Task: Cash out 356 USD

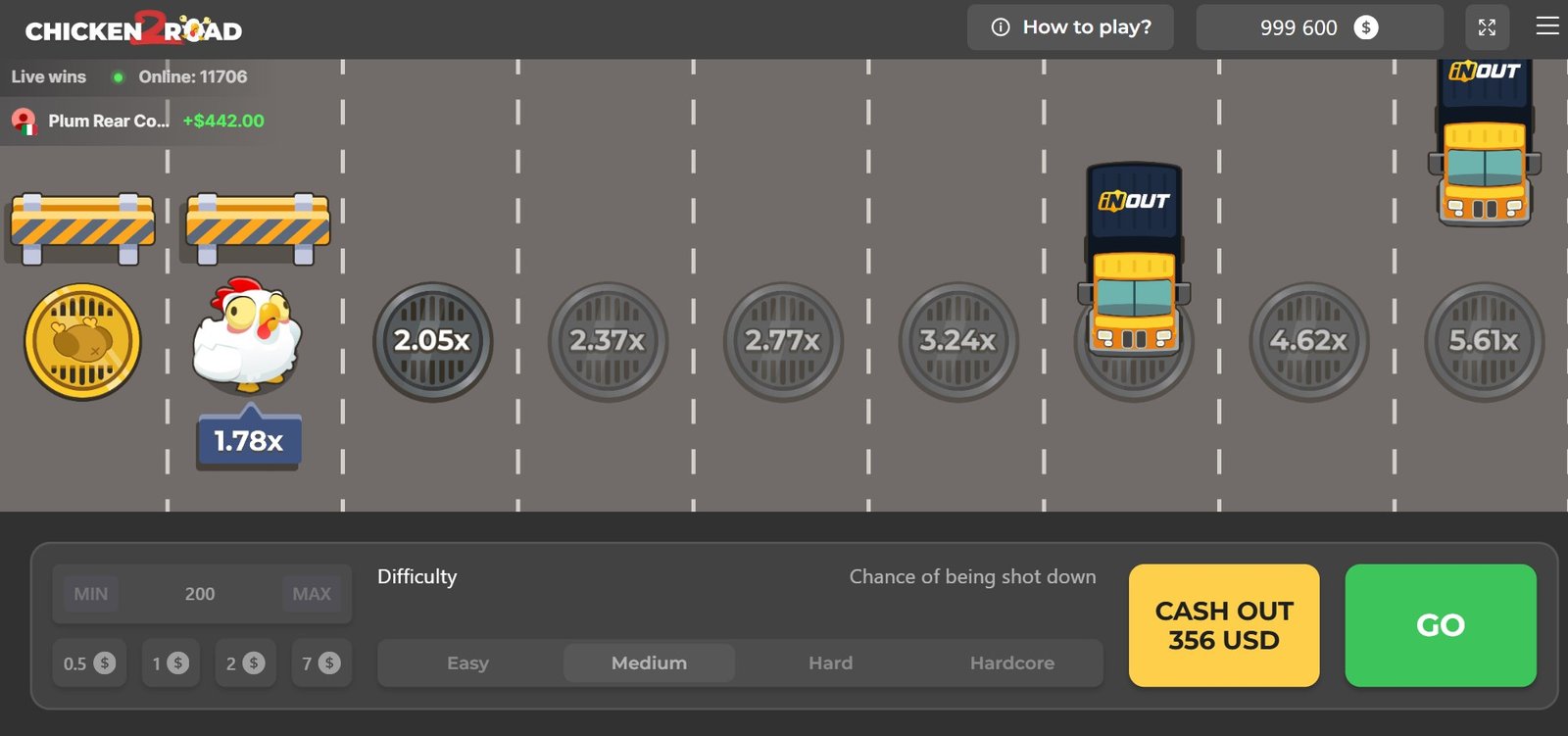Action: tap(1224, 625)
